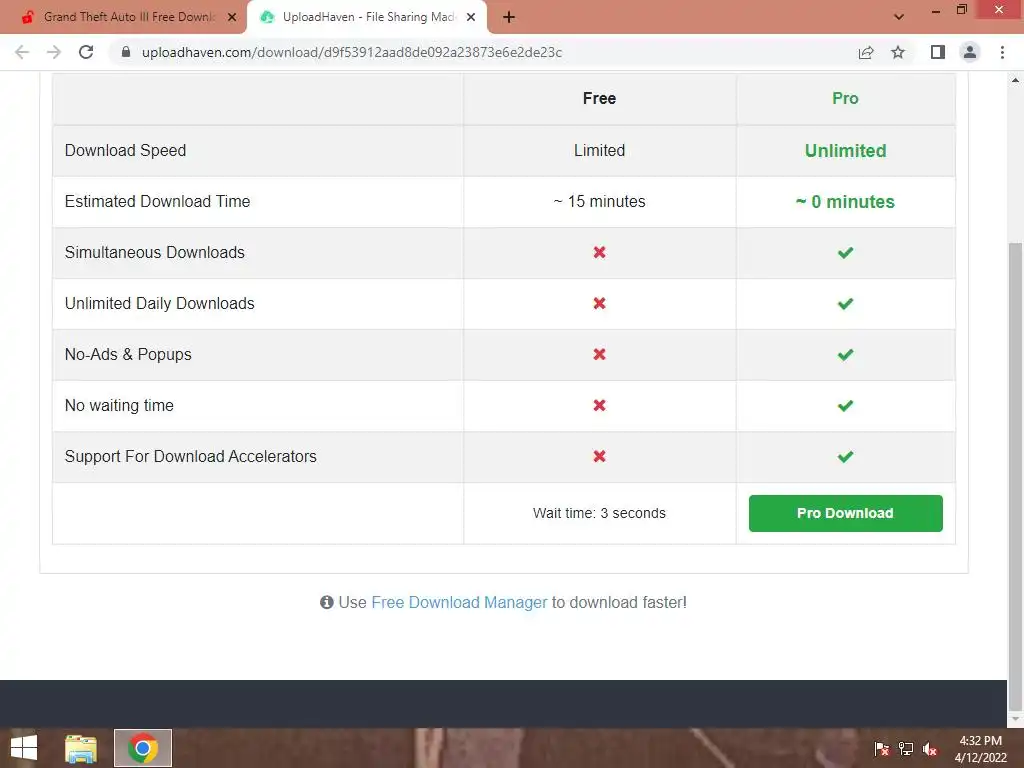Close the UploadHaven tab
The image size is (1024, 768).
pyautogui.click(x=471, y=18)
